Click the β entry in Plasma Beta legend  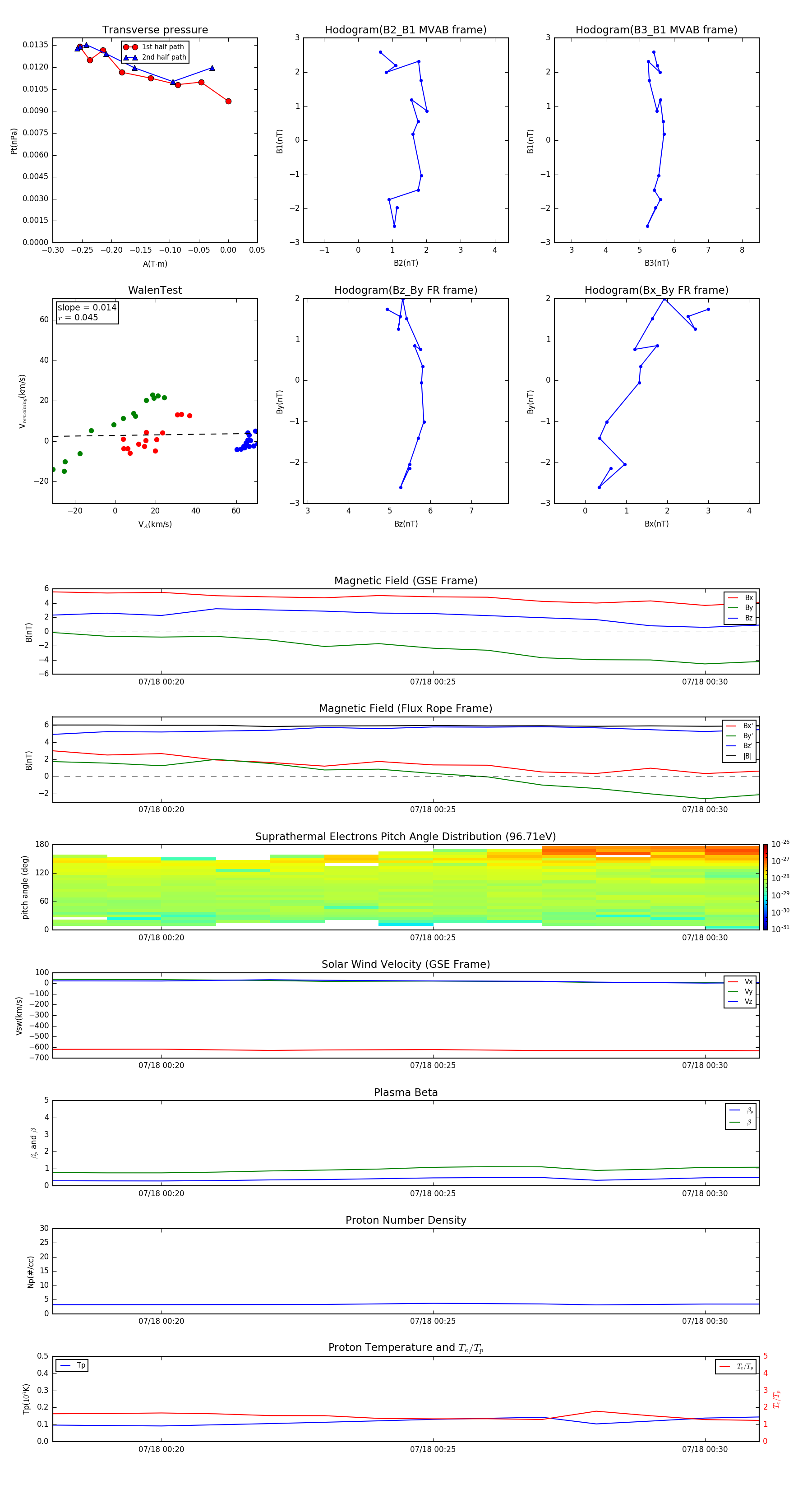(x=741, y=1122)
